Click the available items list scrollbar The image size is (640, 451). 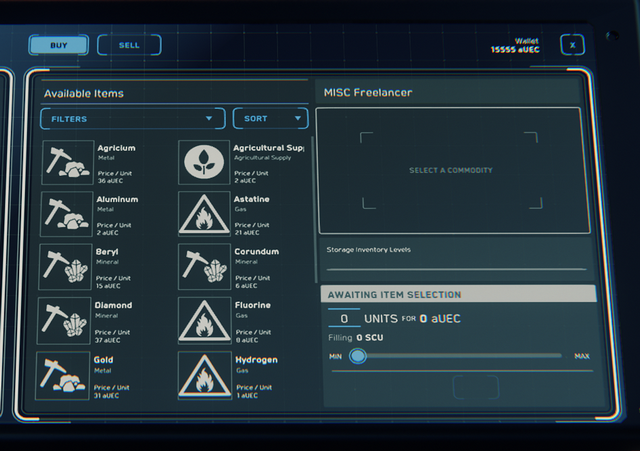click(x=314, y=210)
